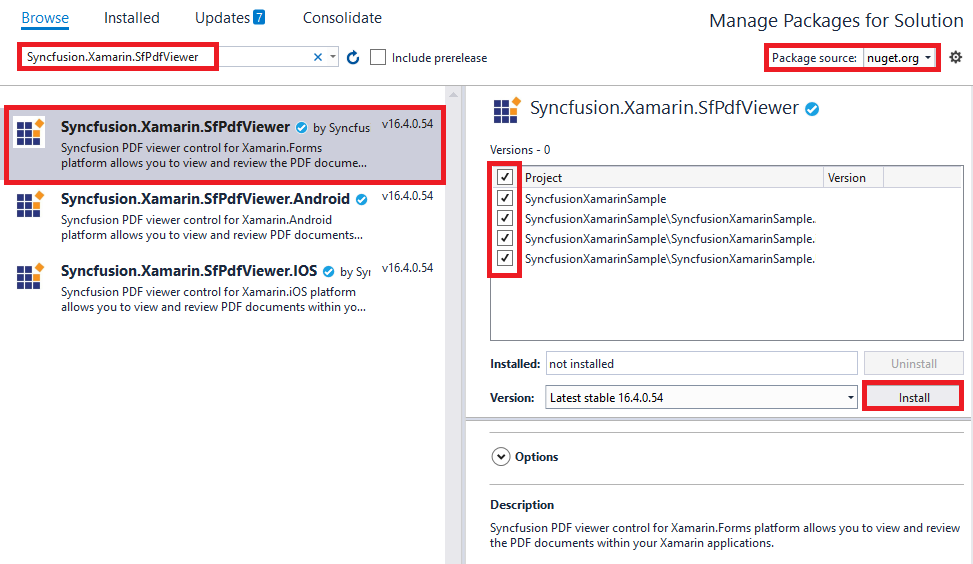Click verified badge next to SfPdfViewer.Android
This screenshot has height=564, width=973.
(x=362, y=200)
